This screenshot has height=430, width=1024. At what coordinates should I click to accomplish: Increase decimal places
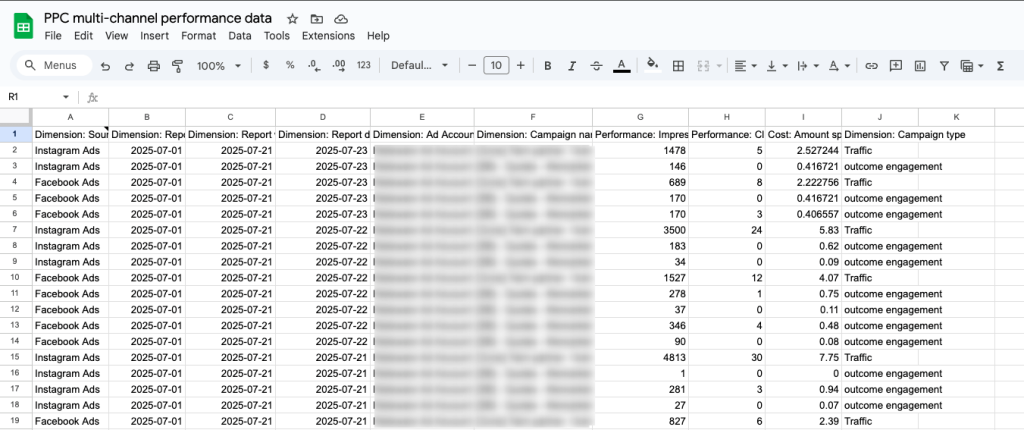point(338,65)
